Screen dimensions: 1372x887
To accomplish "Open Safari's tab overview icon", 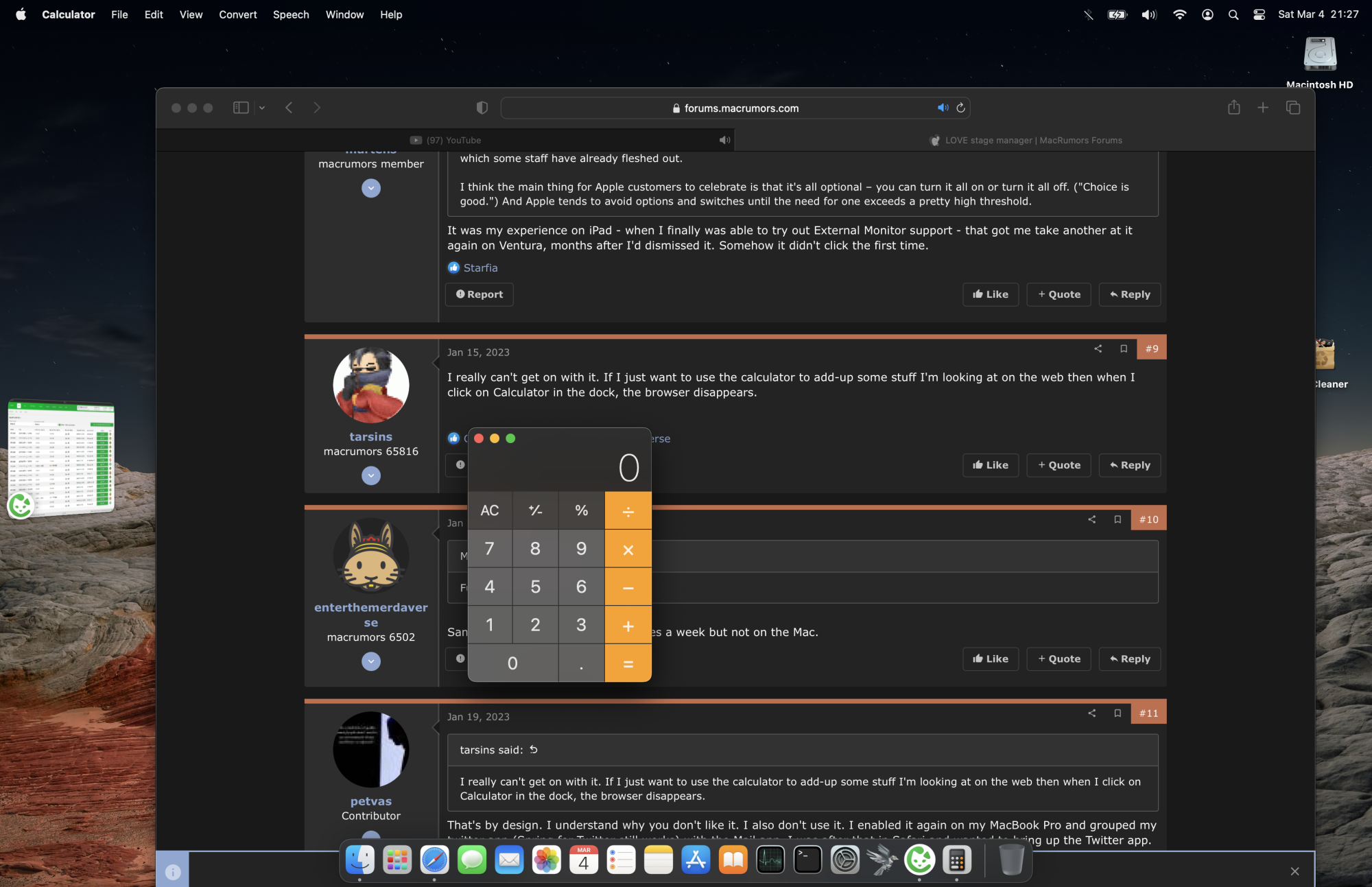I will coord(1293,108).
